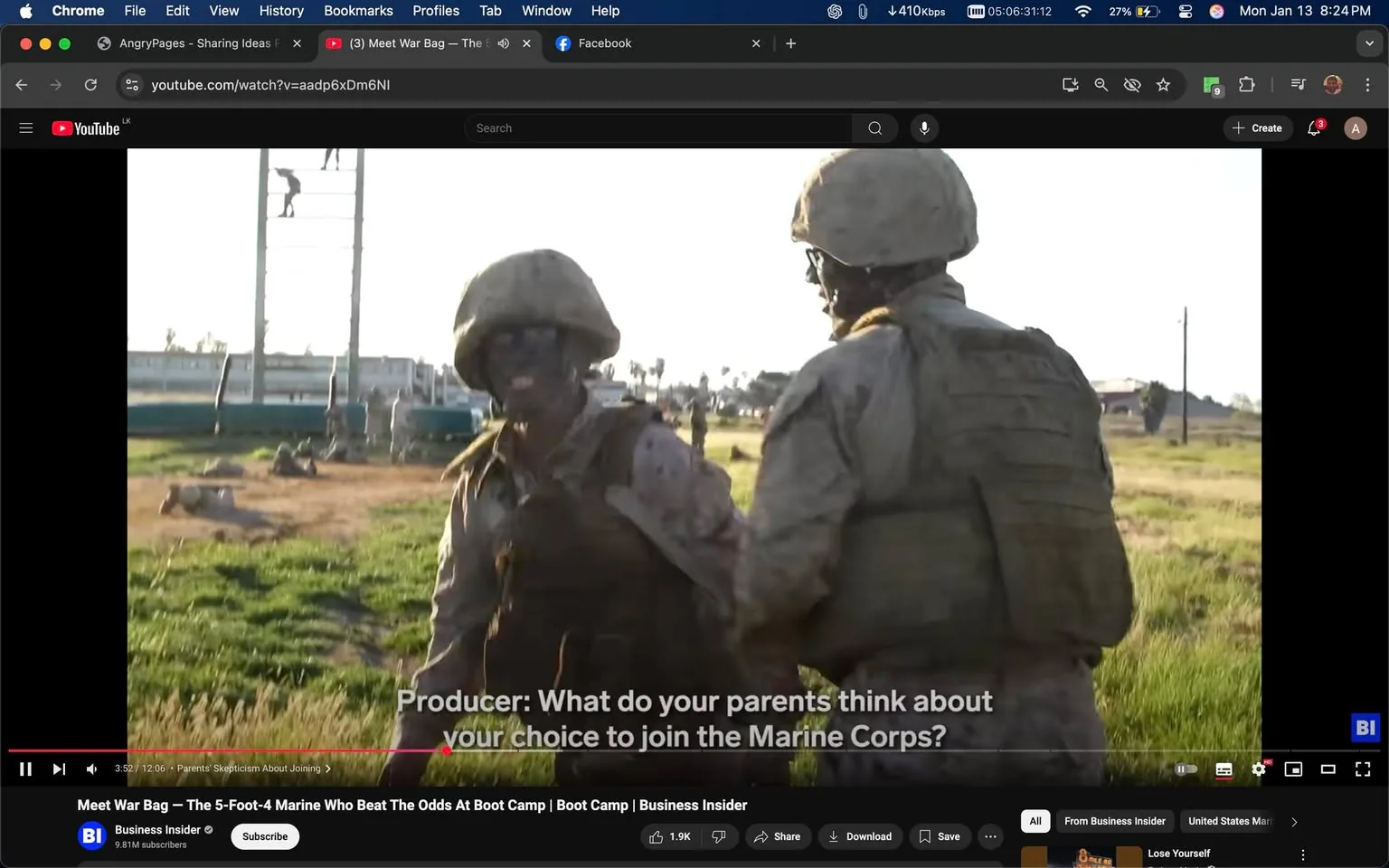Open the Bookmarks menu in the menu bar
This screenshot has height=868, width=1389.
click(358, 10)
